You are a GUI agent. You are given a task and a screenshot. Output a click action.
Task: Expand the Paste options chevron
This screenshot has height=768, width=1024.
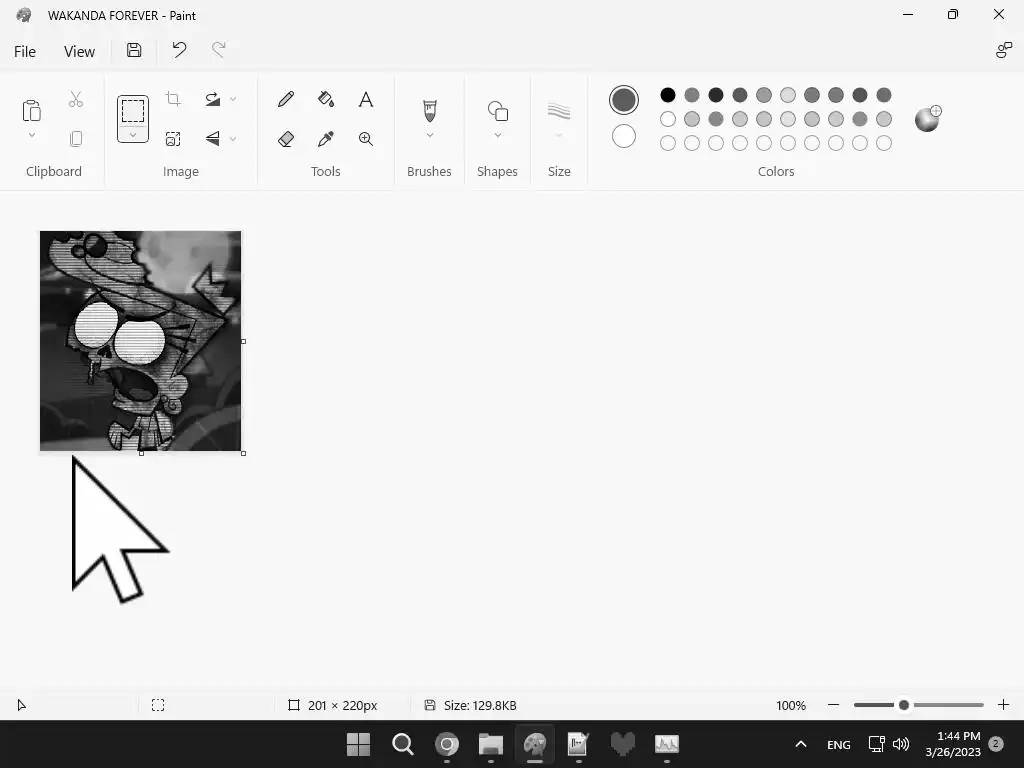(x=31, y=135)
